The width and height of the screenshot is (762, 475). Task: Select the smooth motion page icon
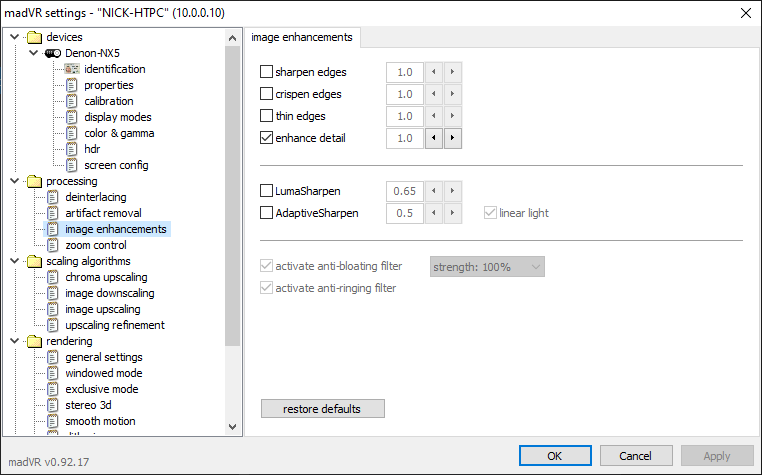(x=53, y=421)
